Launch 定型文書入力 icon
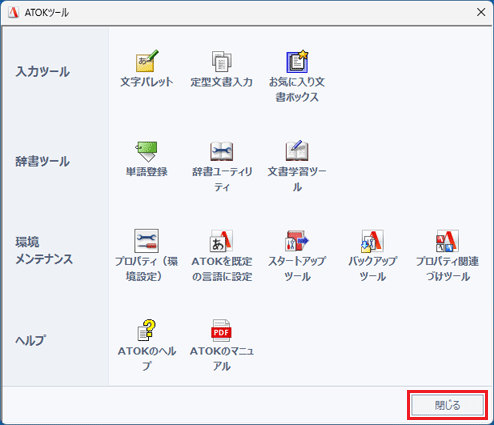 point(222,61)
